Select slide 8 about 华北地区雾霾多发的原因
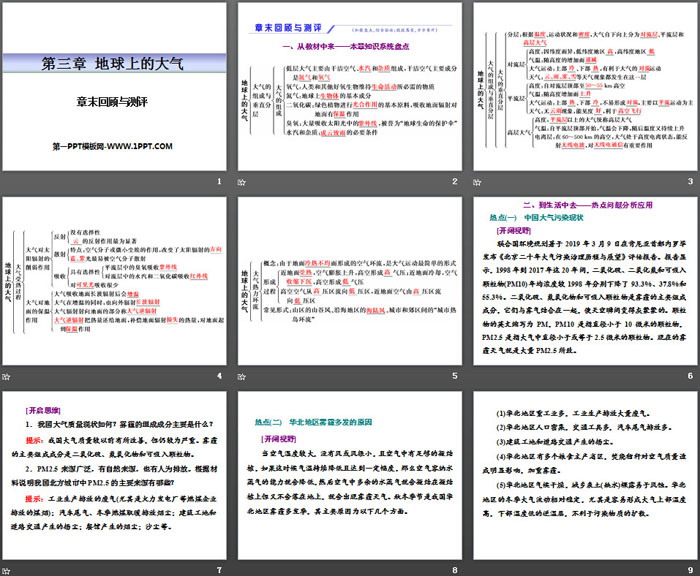700x576 pixels. click(x=350, y=476)
